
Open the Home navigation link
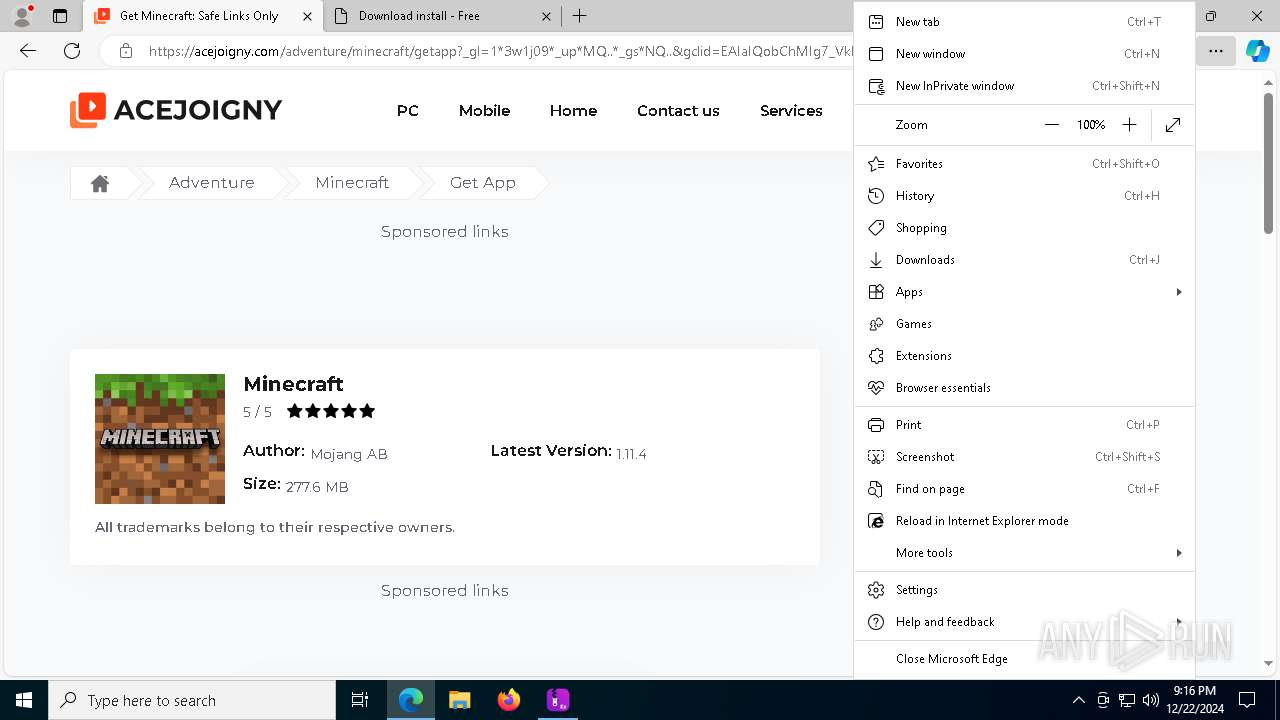[x=573, y=111]
